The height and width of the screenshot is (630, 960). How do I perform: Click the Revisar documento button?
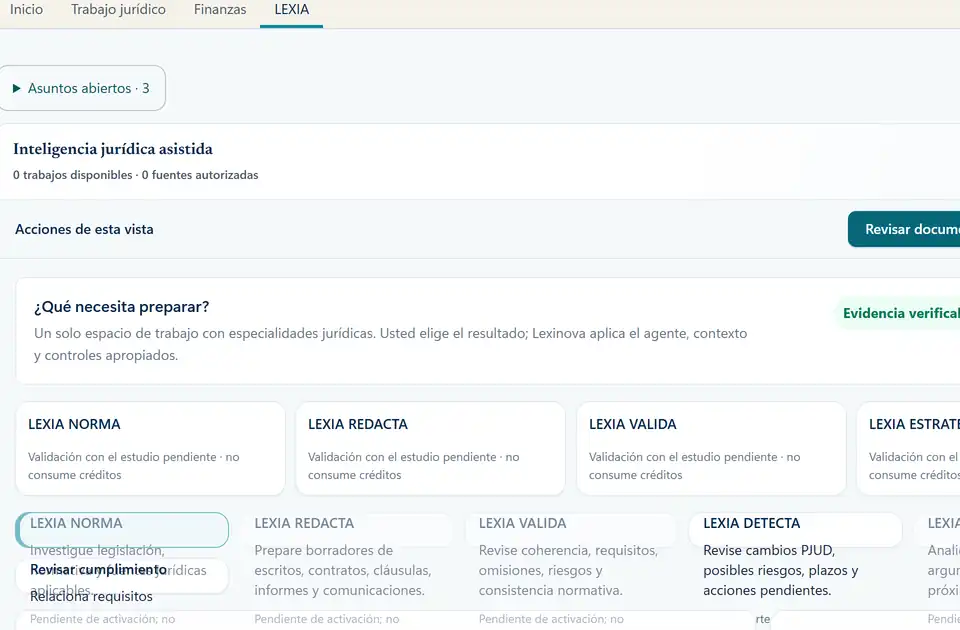click(904, 230)
